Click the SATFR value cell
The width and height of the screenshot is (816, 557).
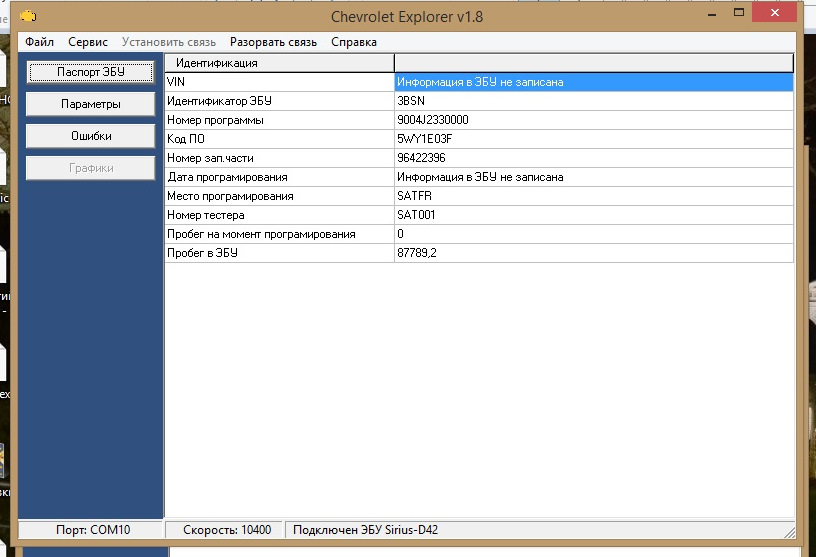pyautogui.click(x=594, y=196)
